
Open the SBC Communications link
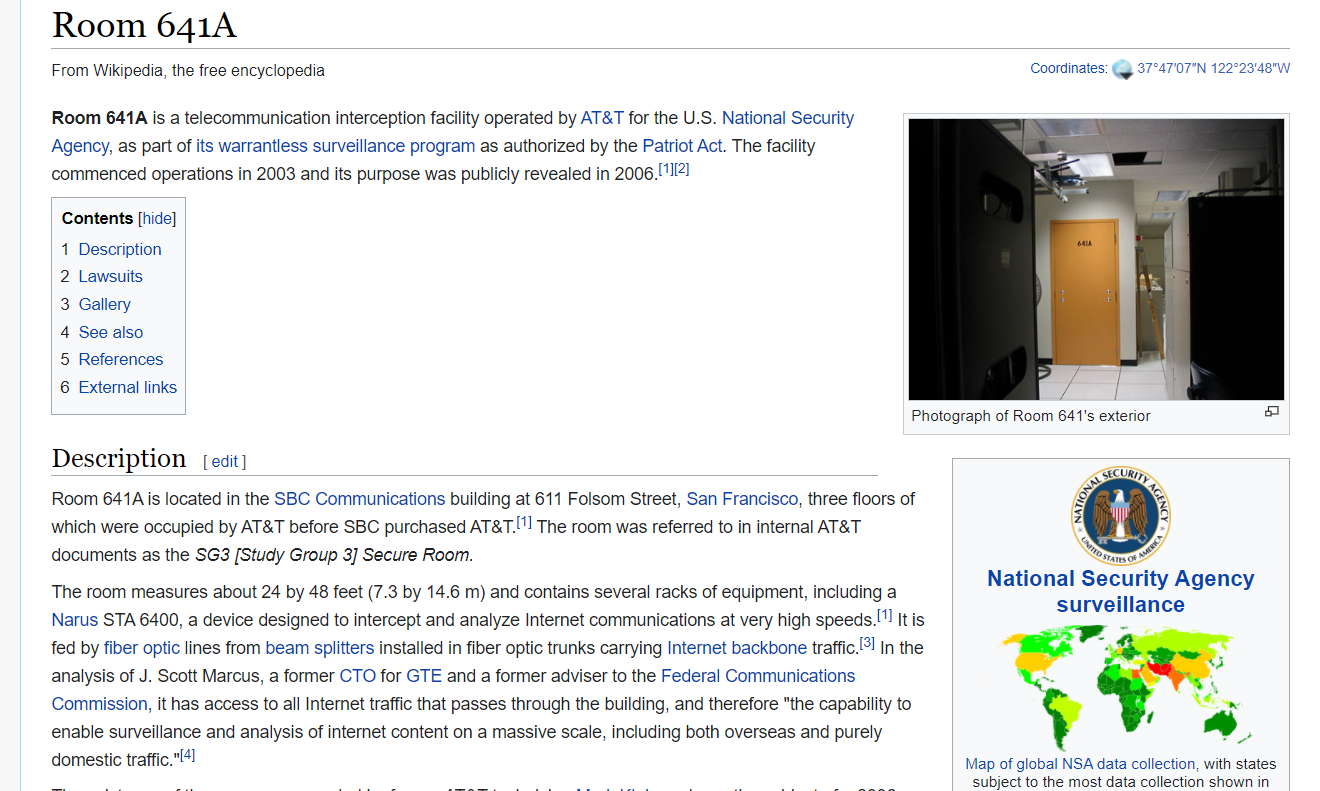coord(360,499)
